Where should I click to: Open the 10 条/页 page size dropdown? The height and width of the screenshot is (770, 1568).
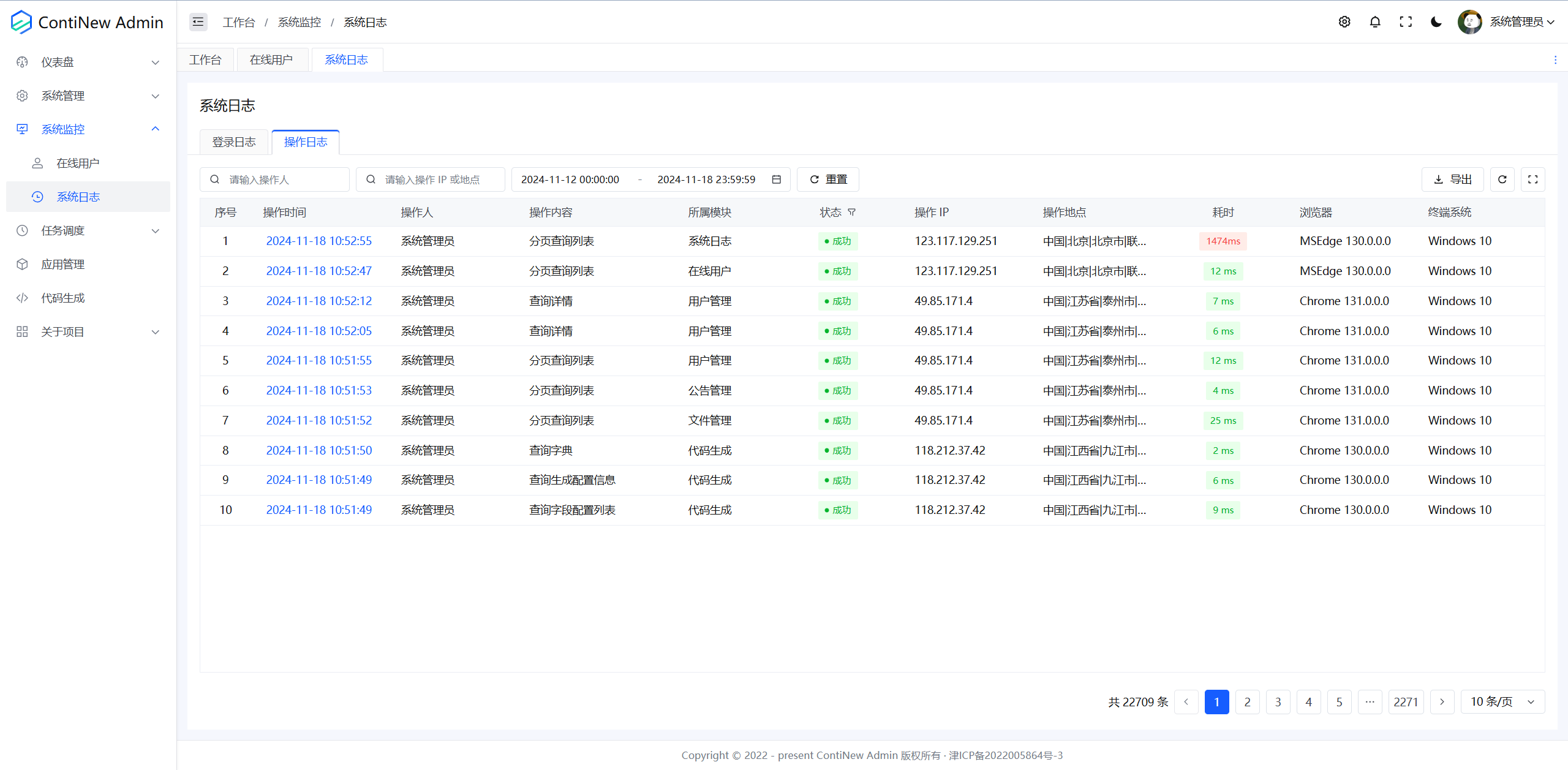click(1502, 702)
